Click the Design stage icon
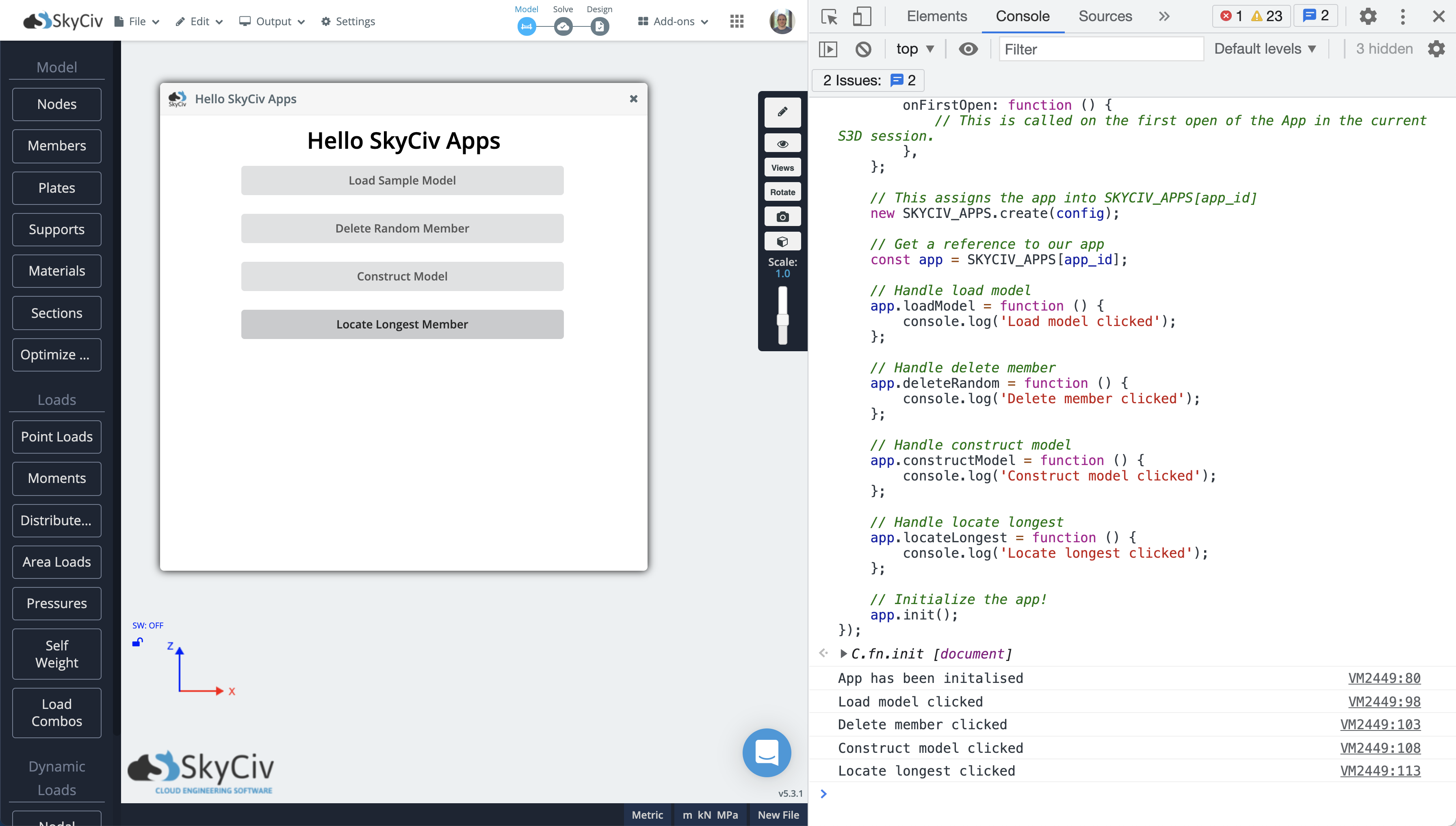 (599, 26)
